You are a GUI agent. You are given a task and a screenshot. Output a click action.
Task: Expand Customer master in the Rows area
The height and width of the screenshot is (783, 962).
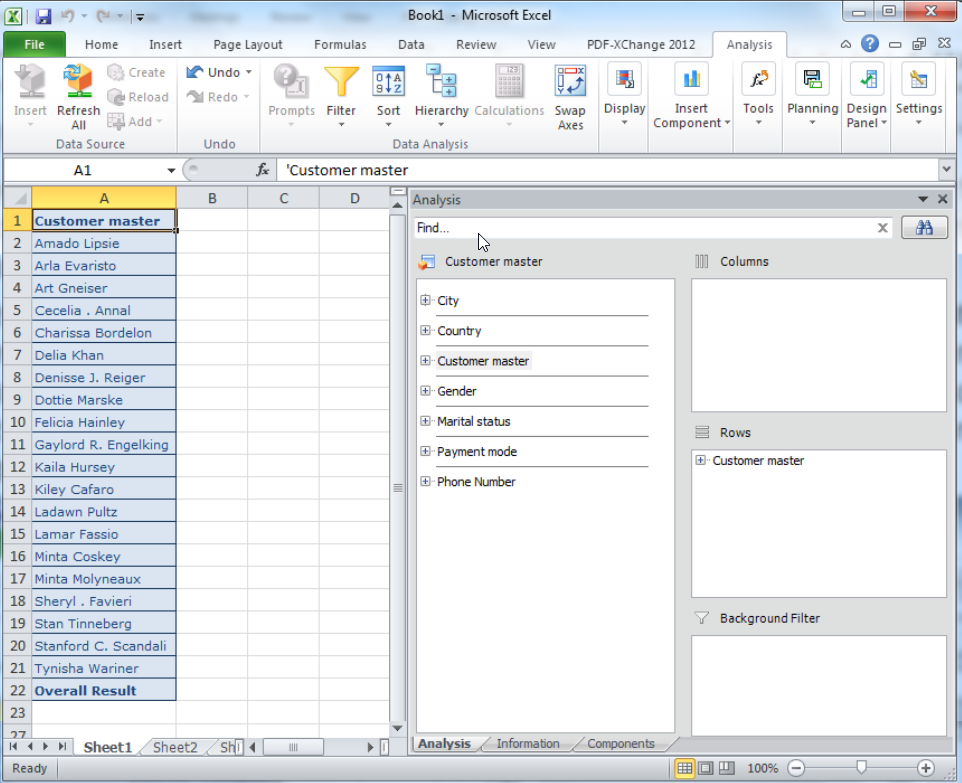tap(701, 460)
